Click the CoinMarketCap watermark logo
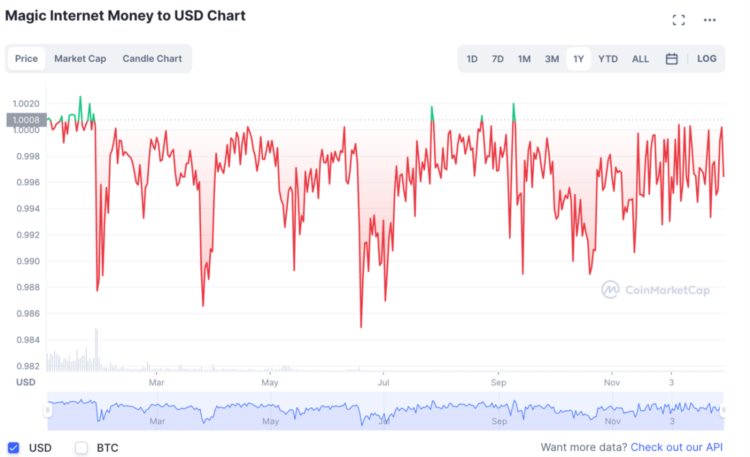The width and height of the screenshot is (750, 457). (x=655, y=289)
